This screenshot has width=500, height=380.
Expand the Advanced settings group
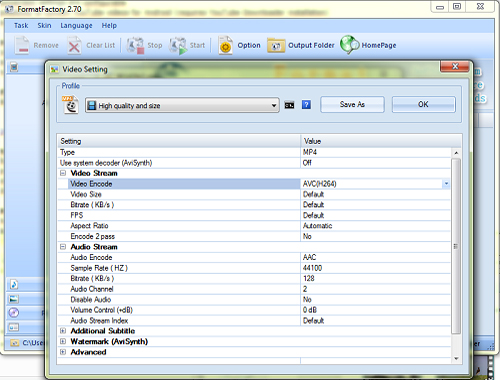[63, 352]
